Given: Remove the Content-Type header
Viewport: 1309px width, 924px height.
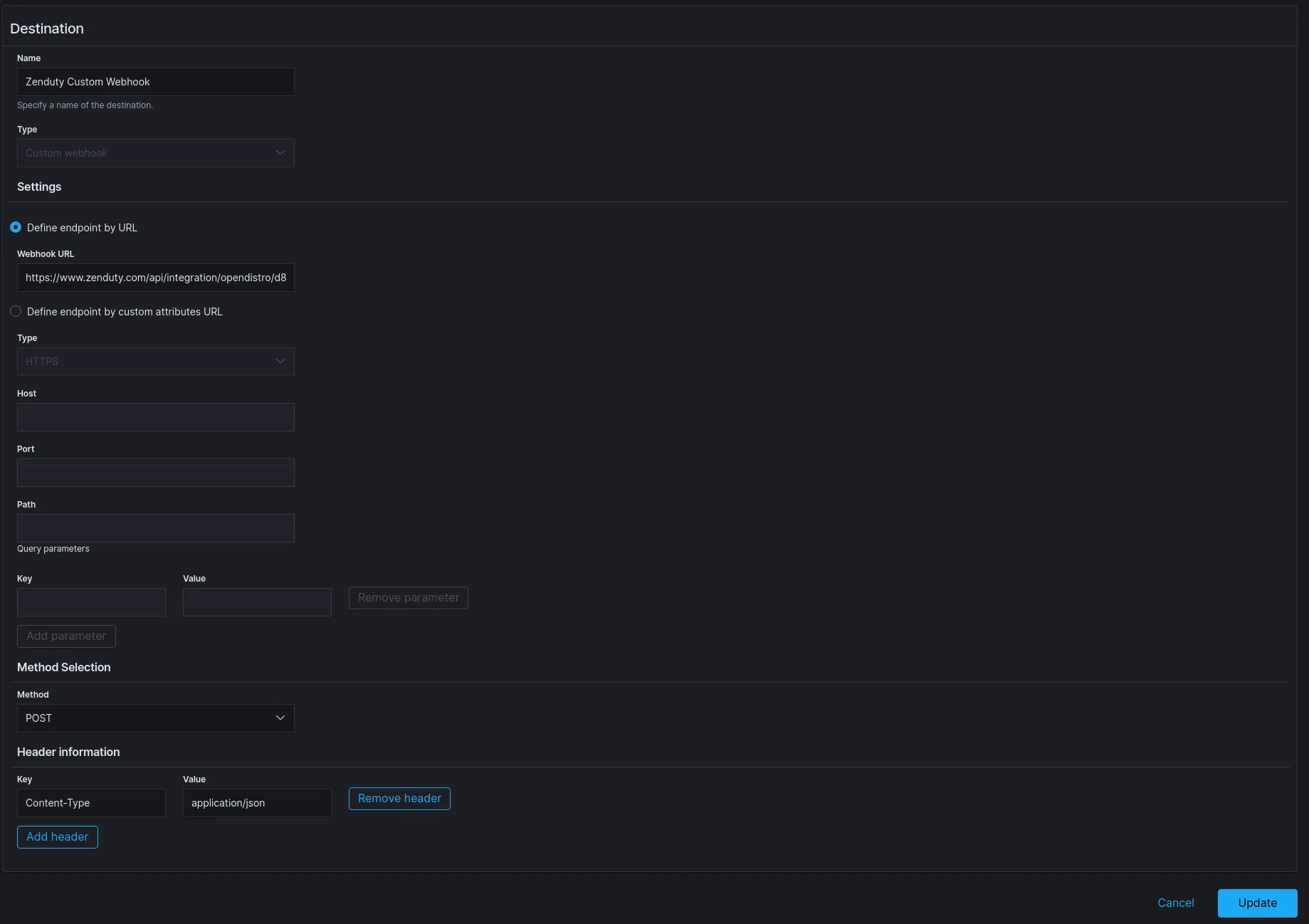Looking at the screenshot, I should pyautogui.click(x=399, y=799).
